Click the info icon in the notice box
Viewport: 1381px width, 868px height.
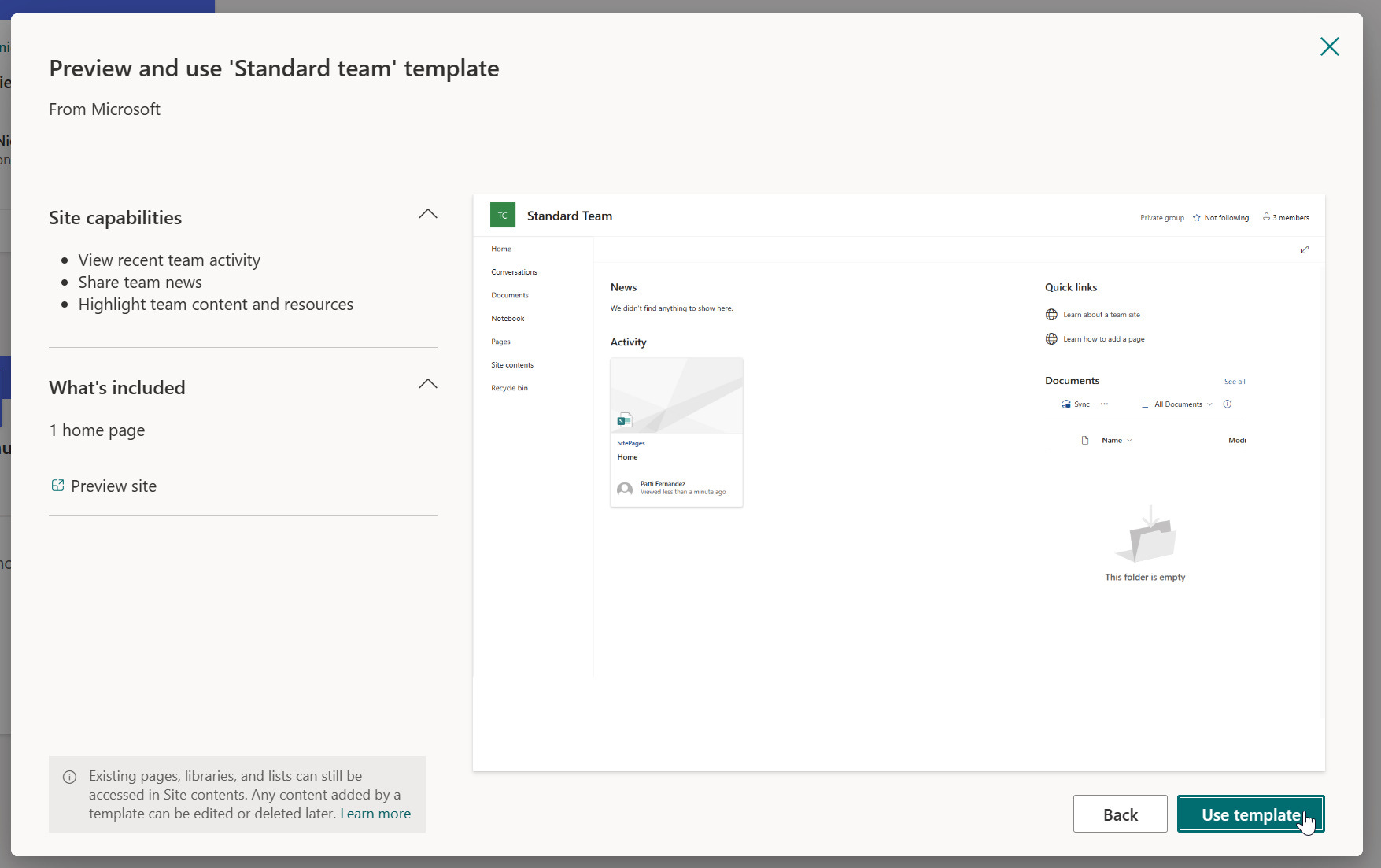69,777
